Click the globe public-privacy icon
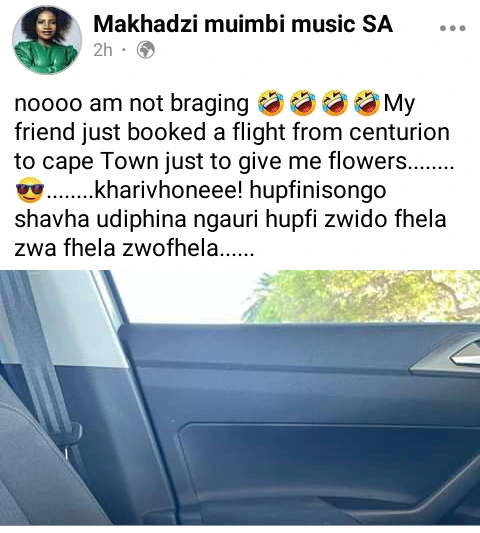This screenshot has width=480, height=533. coord(146,50)
